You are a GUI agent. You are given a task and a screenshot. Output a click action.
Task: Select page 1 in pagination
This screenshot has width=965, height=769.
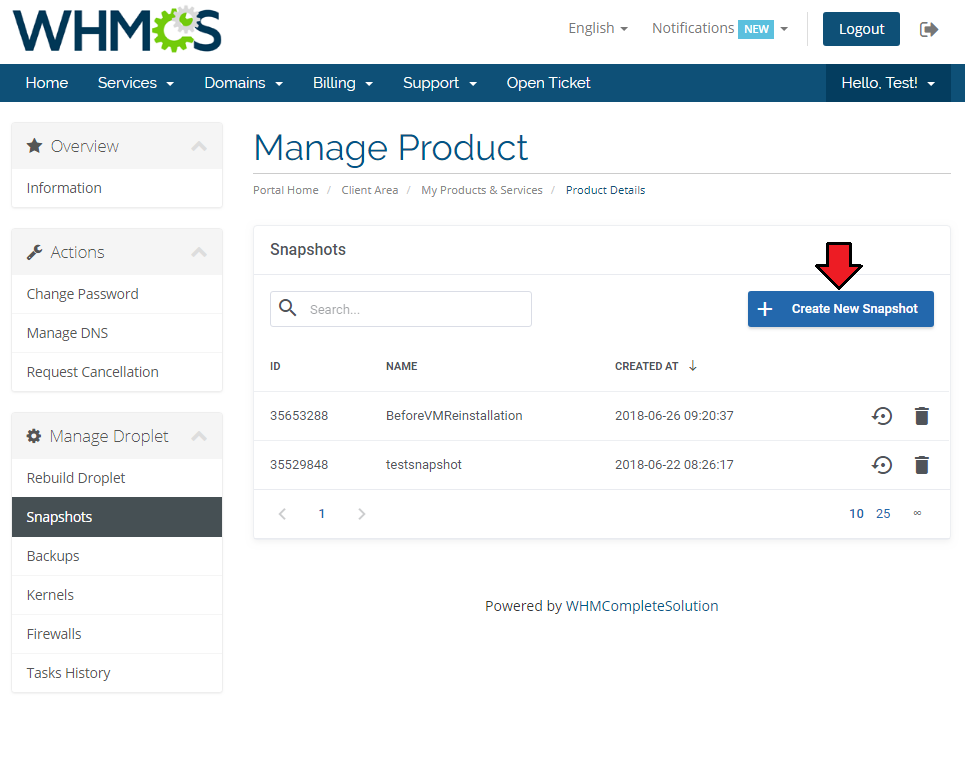point(321,514)
